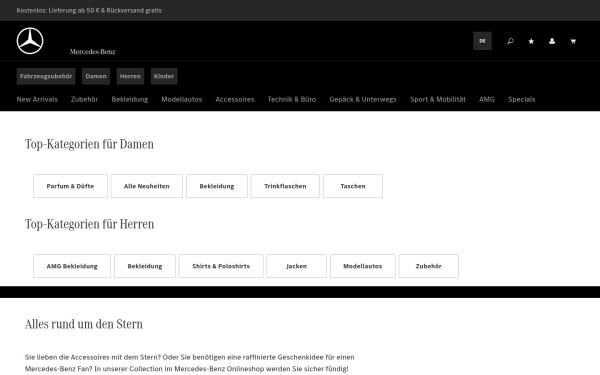Select the Damen filter button
This screenshot has height=375, width=600.
[x=96, y=76]
